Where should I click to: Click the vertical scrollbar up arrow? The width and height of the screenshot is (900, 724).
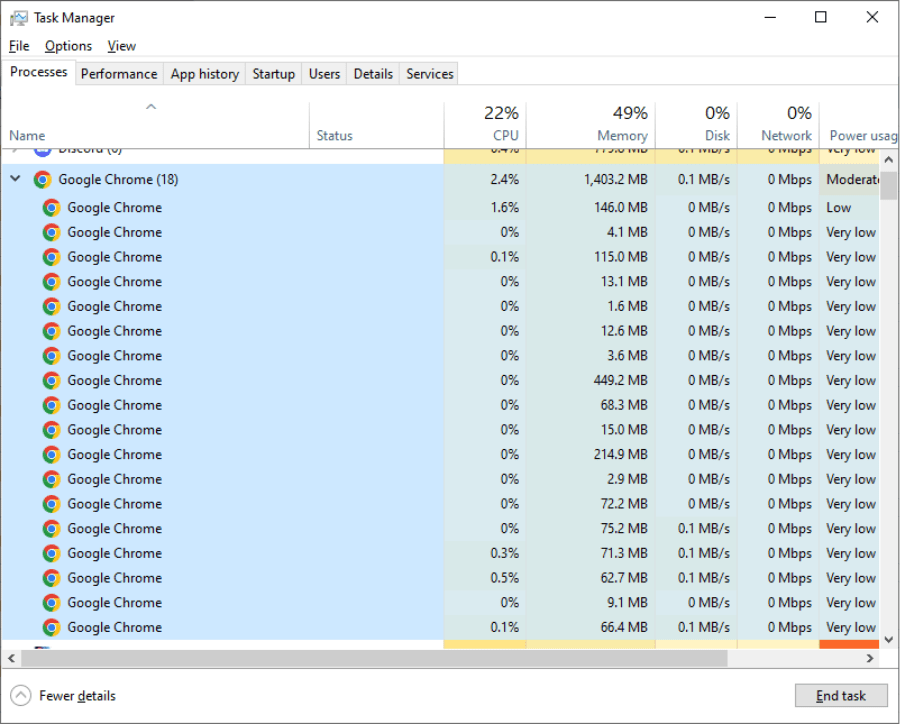click(889, 159)
